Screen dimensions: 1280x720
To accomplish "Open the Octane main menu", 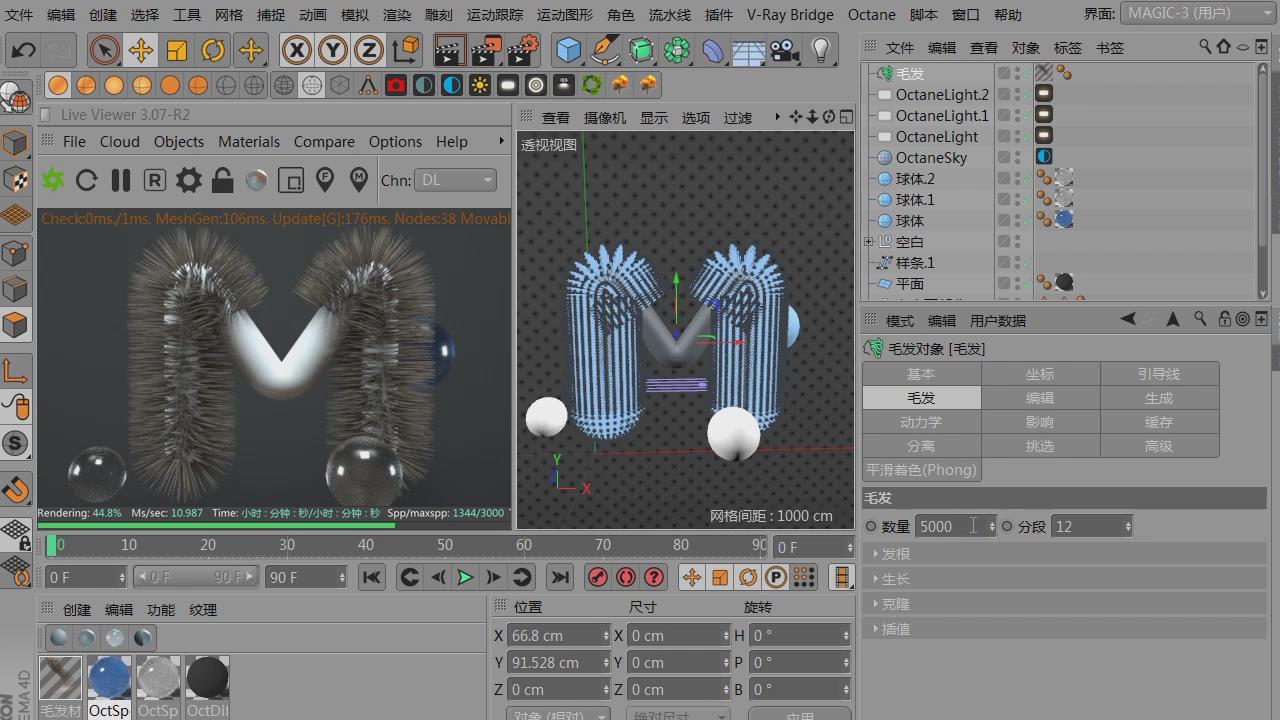I will pyautogui.click(x=871, y=15).
